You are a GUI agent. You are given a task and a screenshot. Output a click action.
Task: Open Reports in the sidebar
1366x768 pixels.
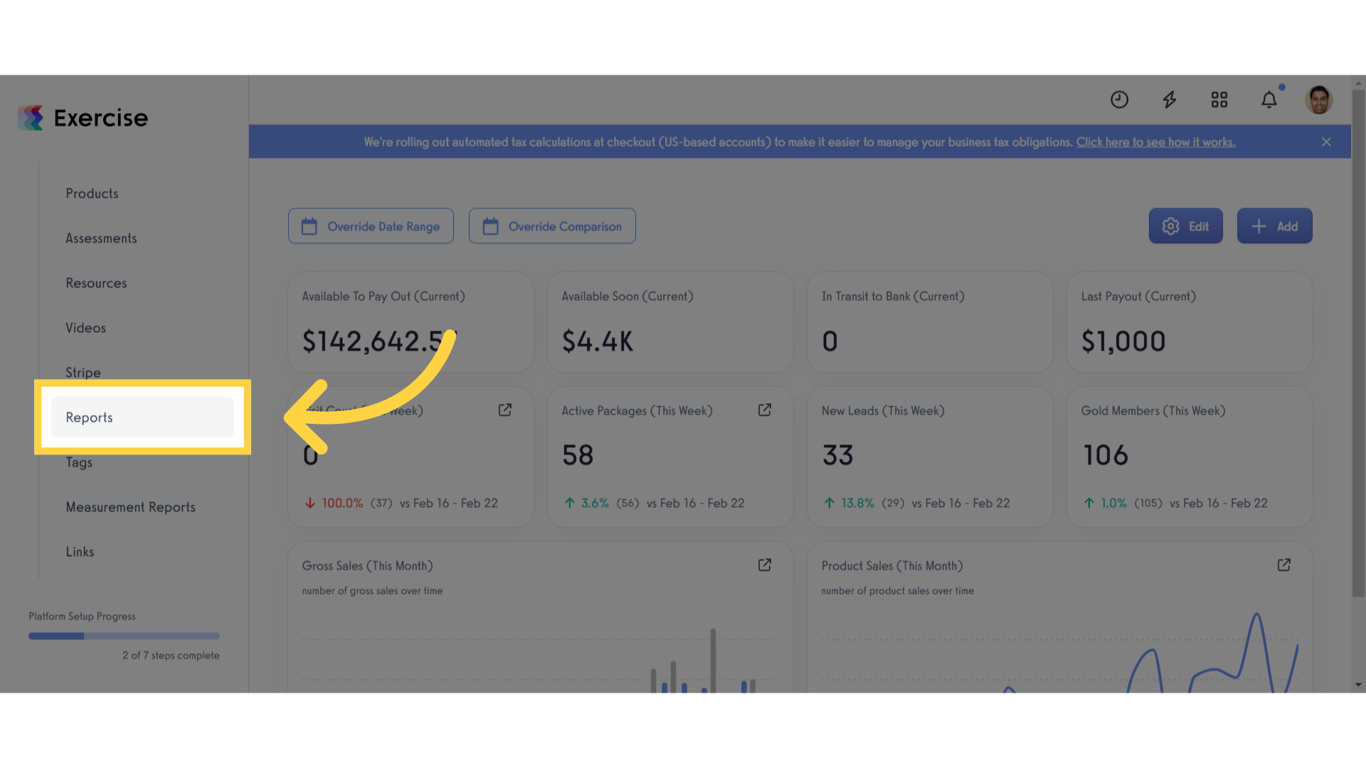point(142,417)
